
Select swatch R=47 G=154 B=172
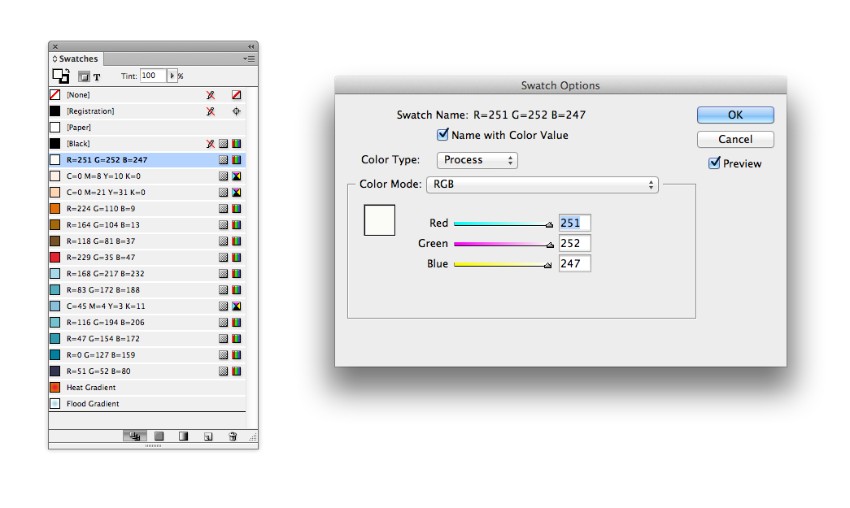click(x=147, y=339)
